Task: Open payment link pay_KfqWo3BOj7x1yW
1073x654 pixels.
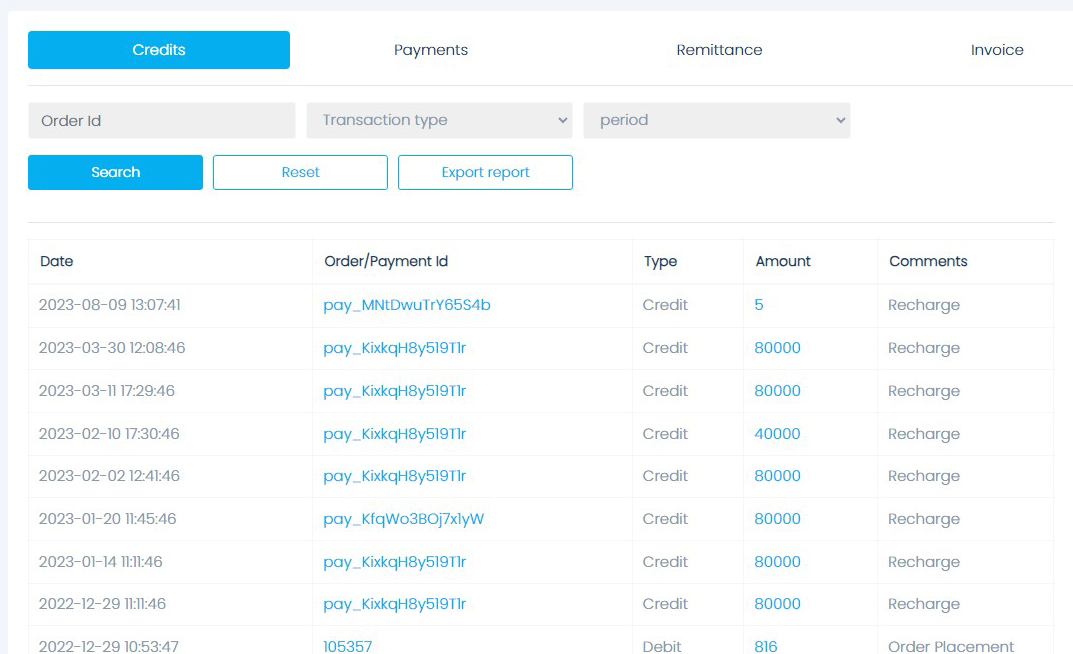Action: 403,519
